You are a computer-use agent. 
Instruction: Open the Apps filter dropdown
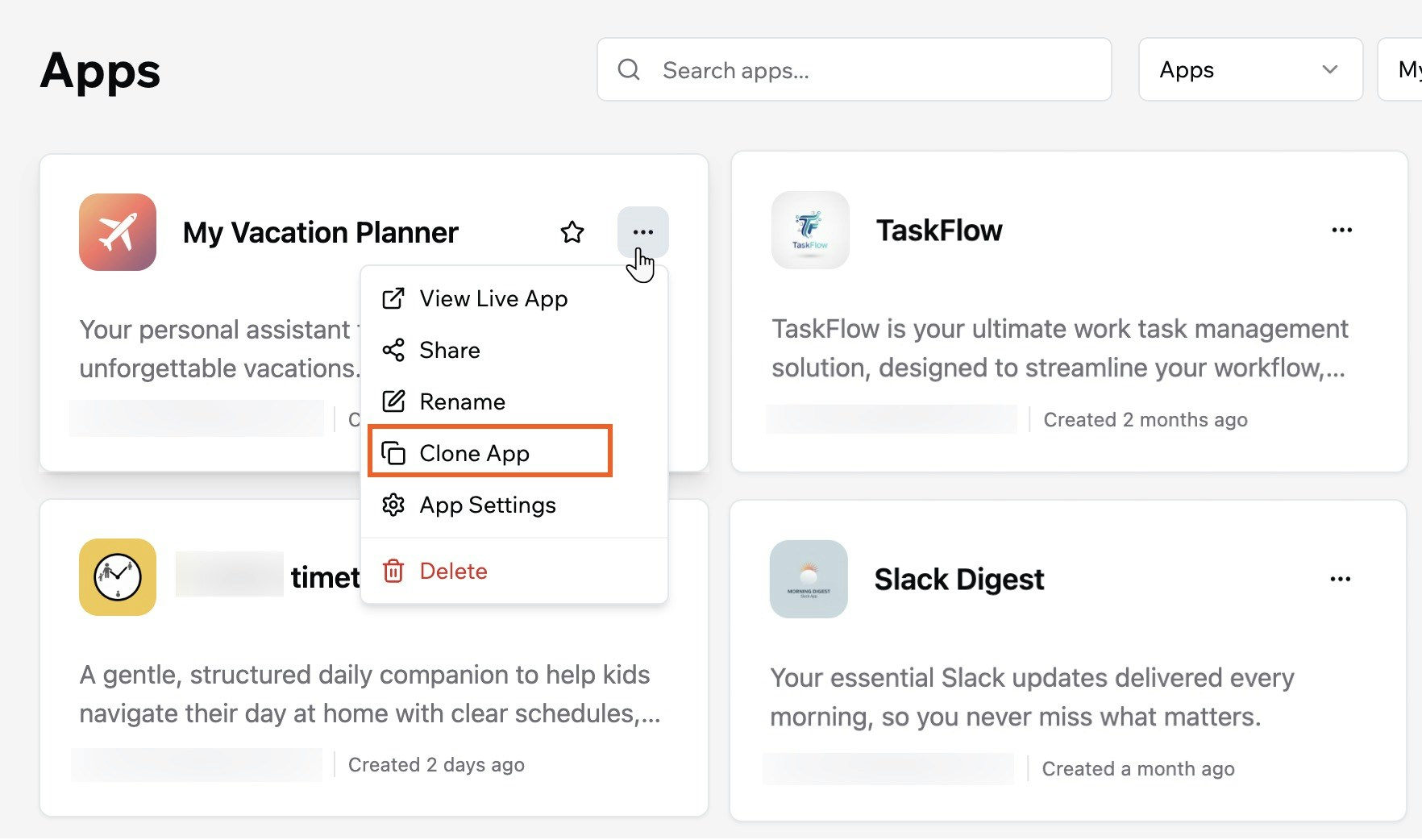pyautogui.click(x=1250, y=70)
